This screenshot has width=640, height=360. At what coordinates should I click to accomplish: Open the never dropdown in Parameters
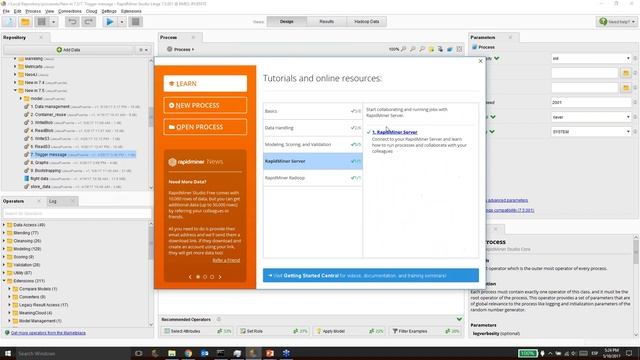(x=591, y=117)
